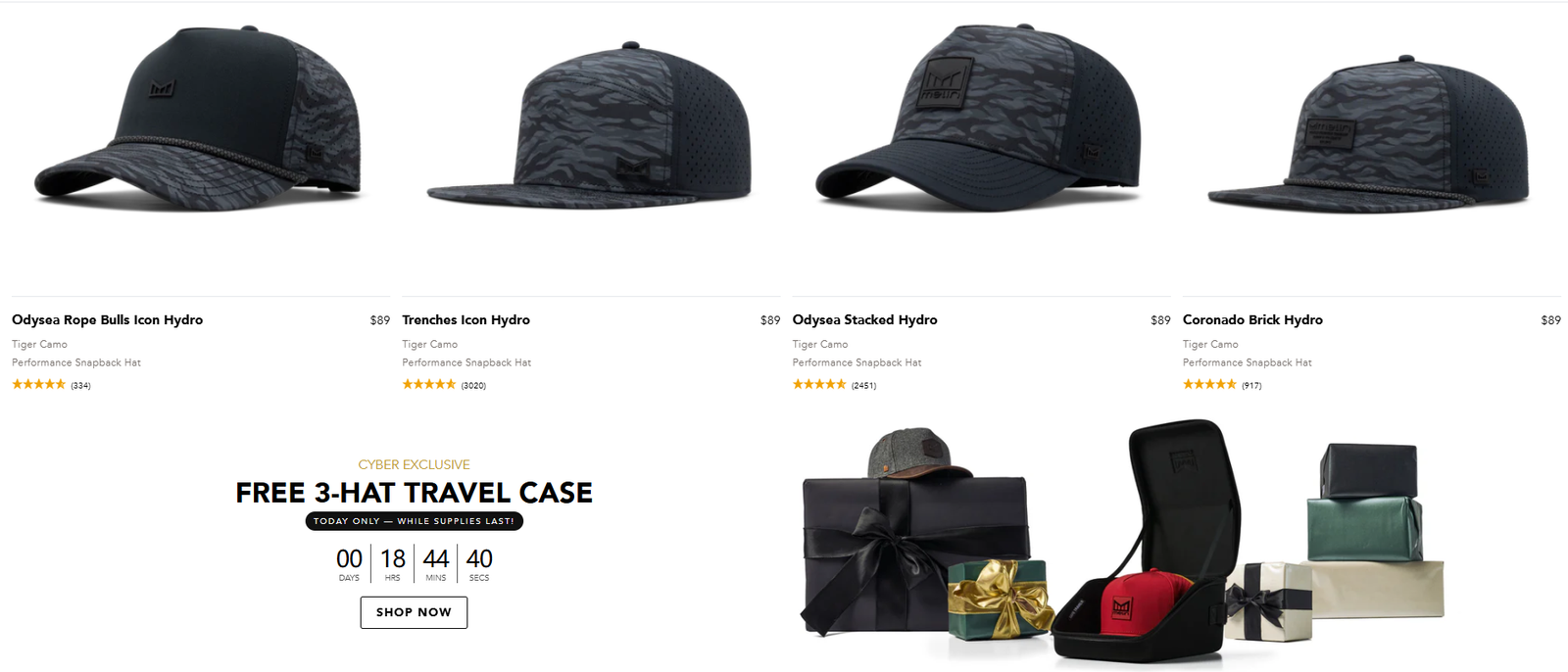Click the $89 price of Trenches Icon Hydro
Viewport: 1568px width, 672px height.
[770, 320]
